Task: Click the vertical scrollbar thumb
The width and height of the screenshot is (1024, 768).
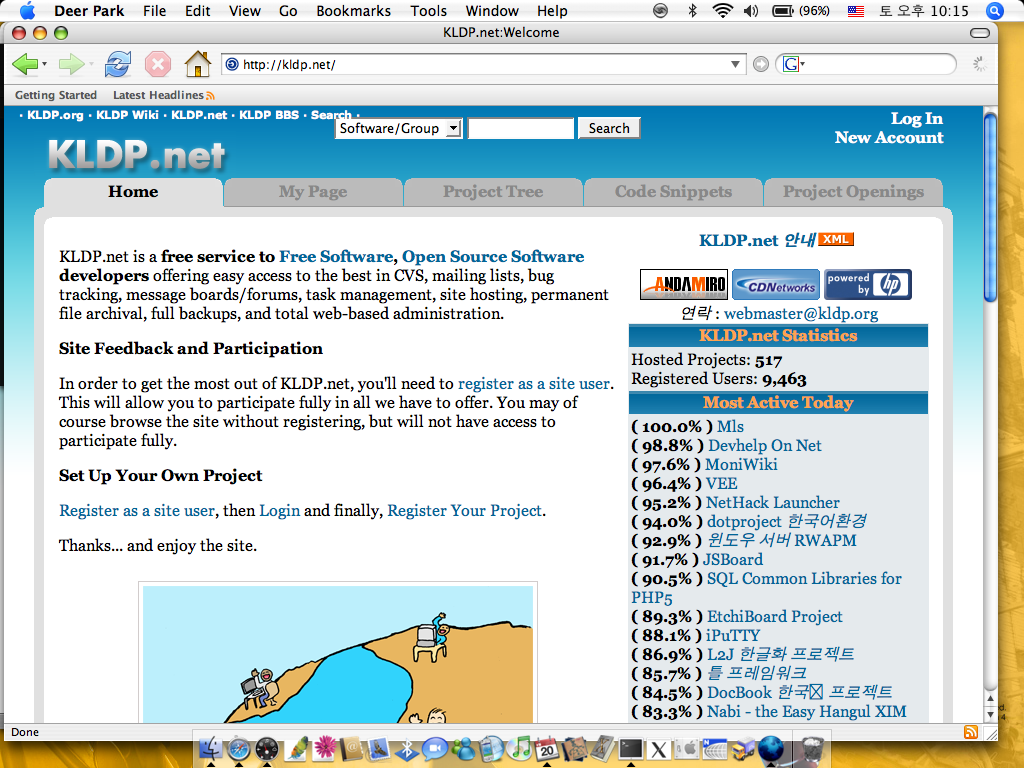Action: [x=990, y=208]
